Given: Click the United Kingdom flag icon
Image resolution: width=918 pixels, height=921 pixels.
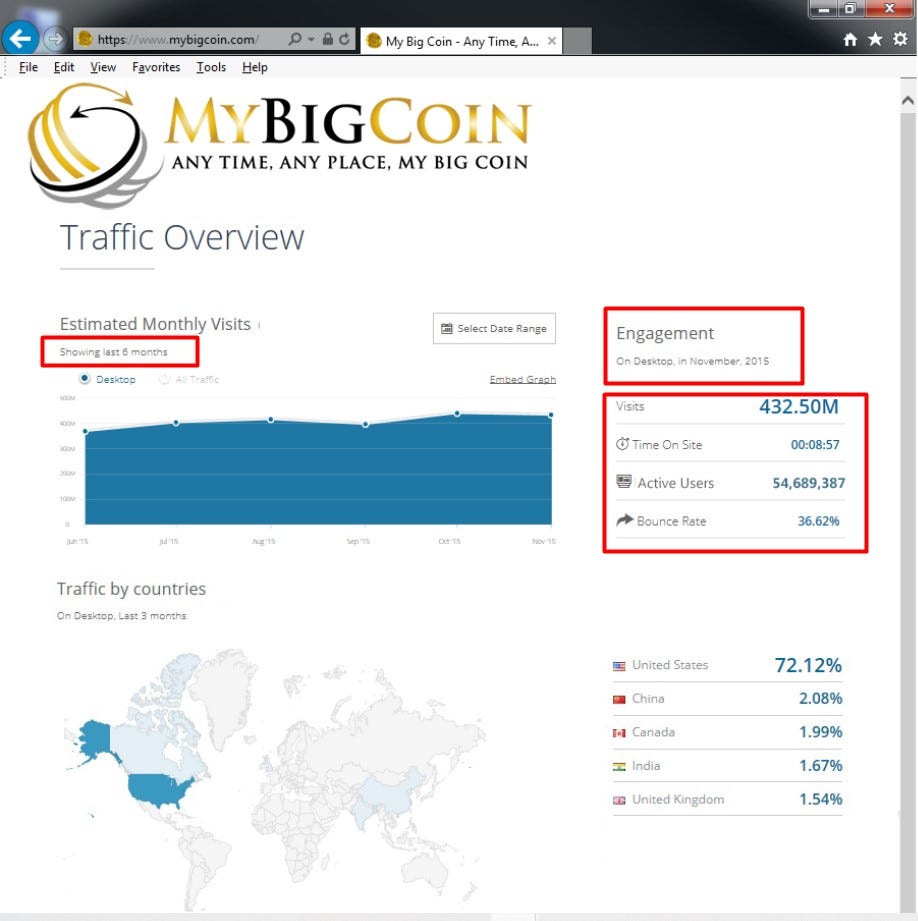Looking at the screenshot, I should (x=619, y=800).
